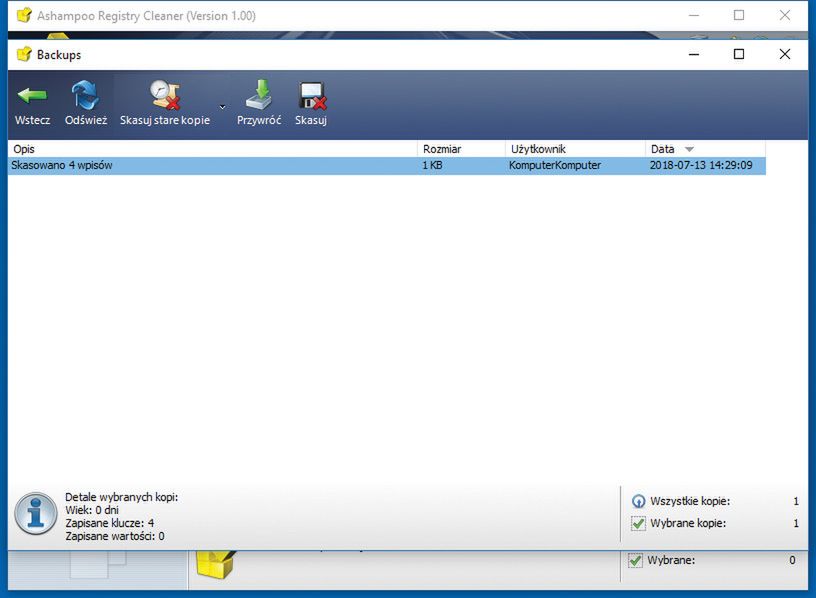Click the '2018-07-13 14:29:09' date cell
816x598 pixels.
pyautogui.click(x=701, y=166)
